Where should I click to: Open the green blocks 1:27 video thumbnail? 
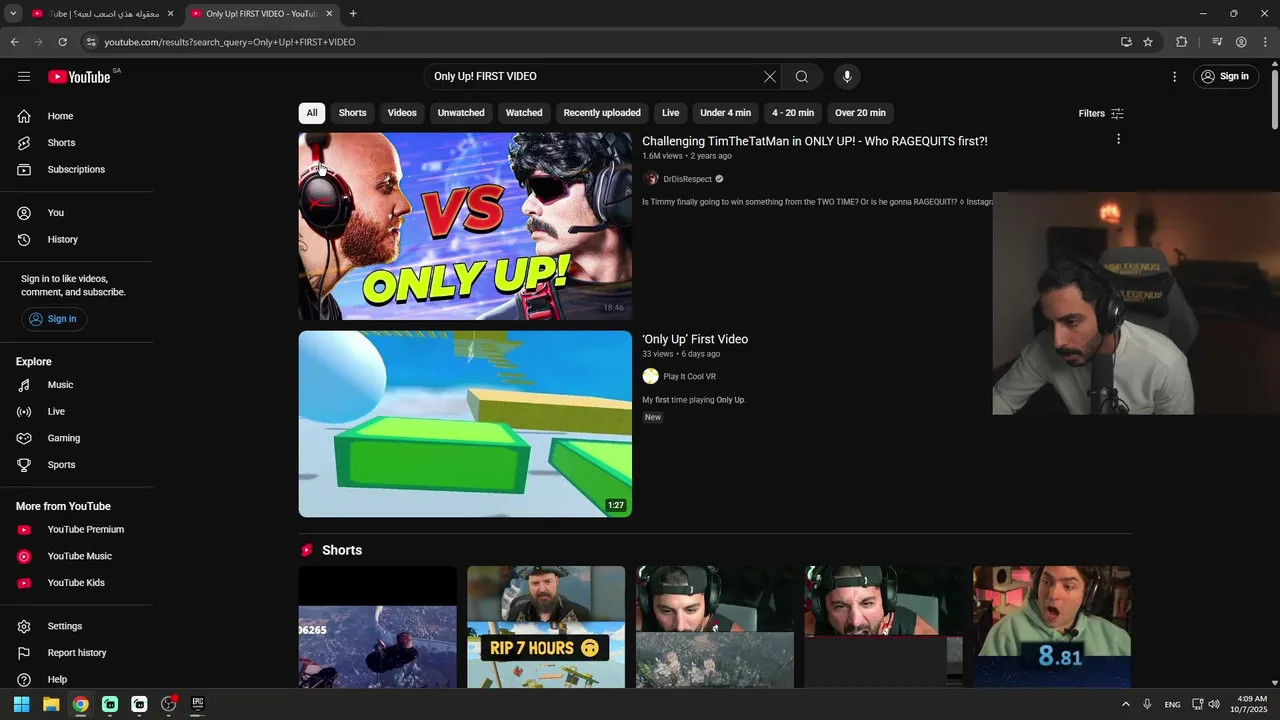coord(465,424)
